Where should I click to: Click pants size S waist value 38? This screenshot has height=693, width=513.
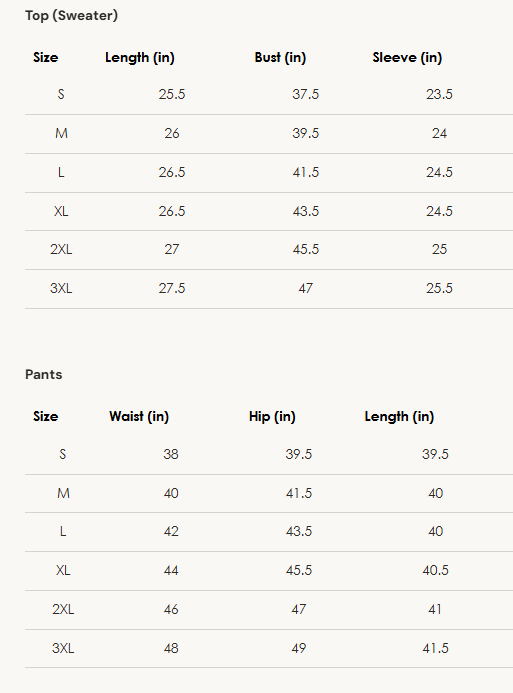[171, 454]
